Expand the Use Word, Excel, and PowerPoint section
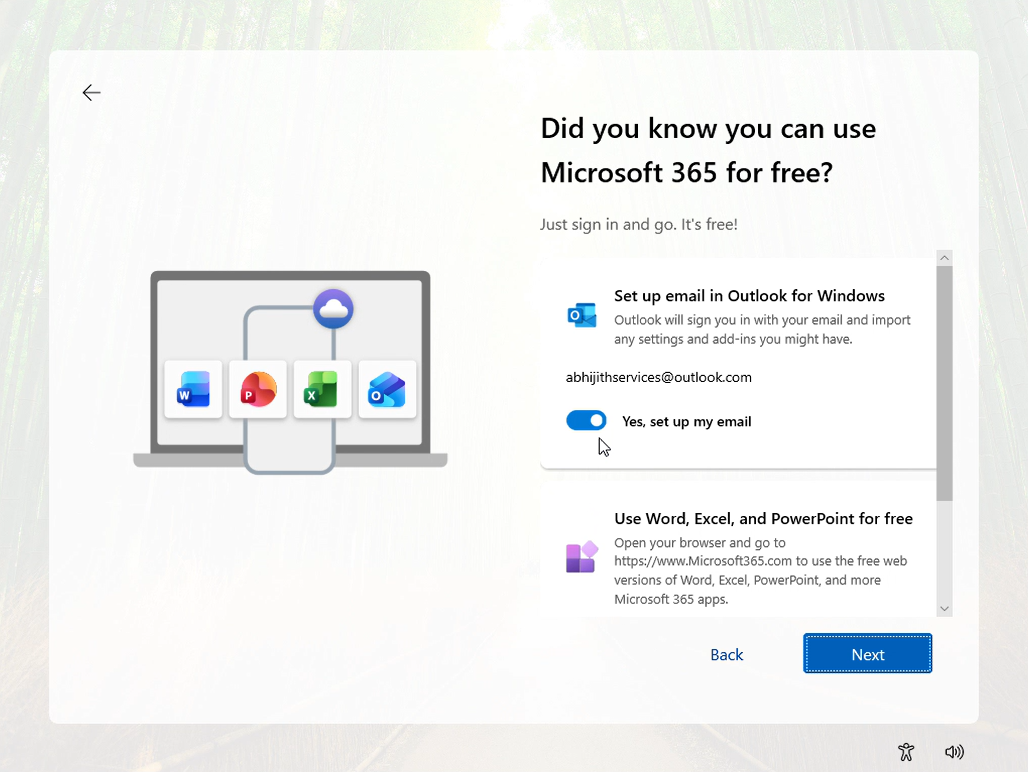This screenshot has height=772, width=1028. click(763, 518)
